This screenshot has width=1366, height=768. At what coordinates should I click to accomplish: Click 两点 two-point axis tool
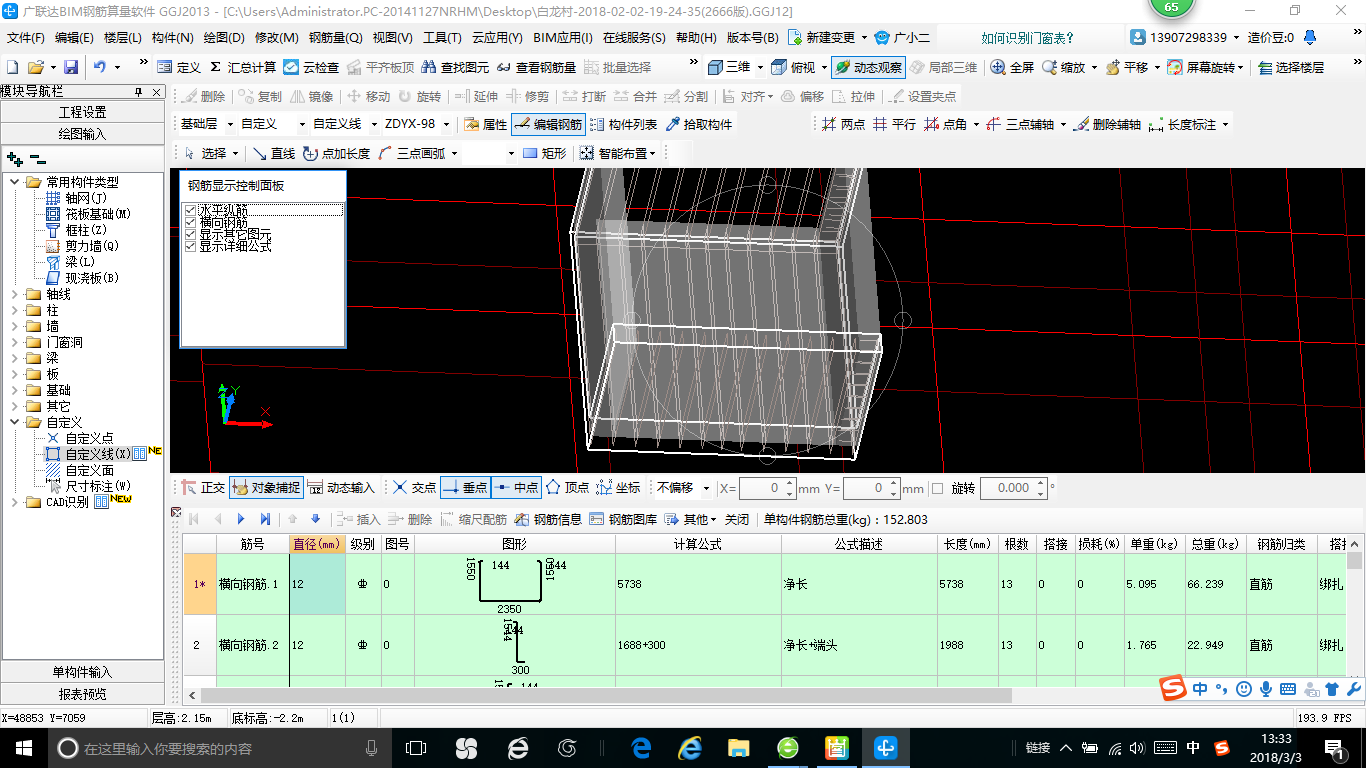pyautogui.click(x=843, y=124)
